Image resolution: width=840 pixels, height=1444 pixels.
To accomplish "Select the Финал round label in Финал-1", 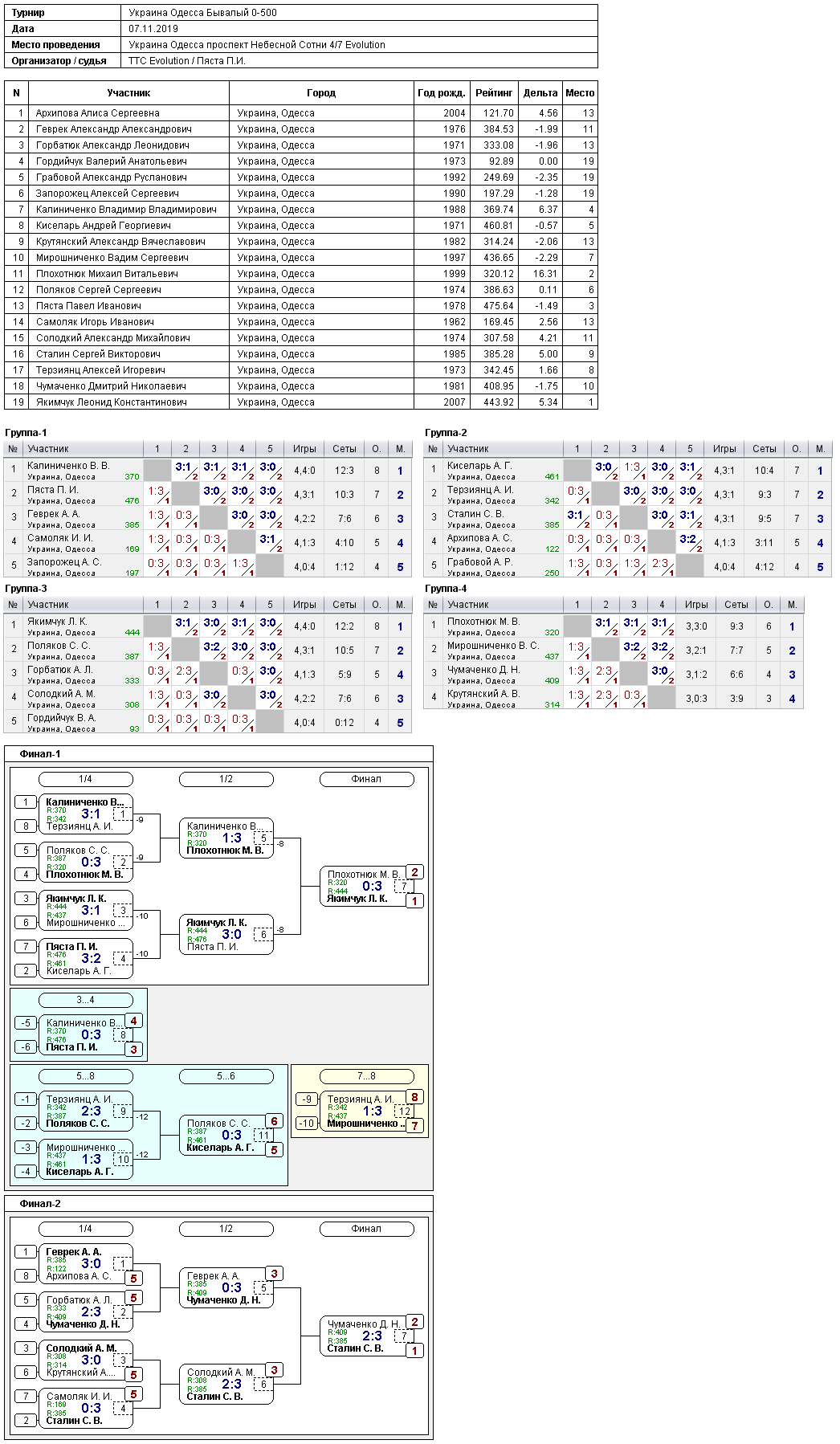I will point(366,779).
